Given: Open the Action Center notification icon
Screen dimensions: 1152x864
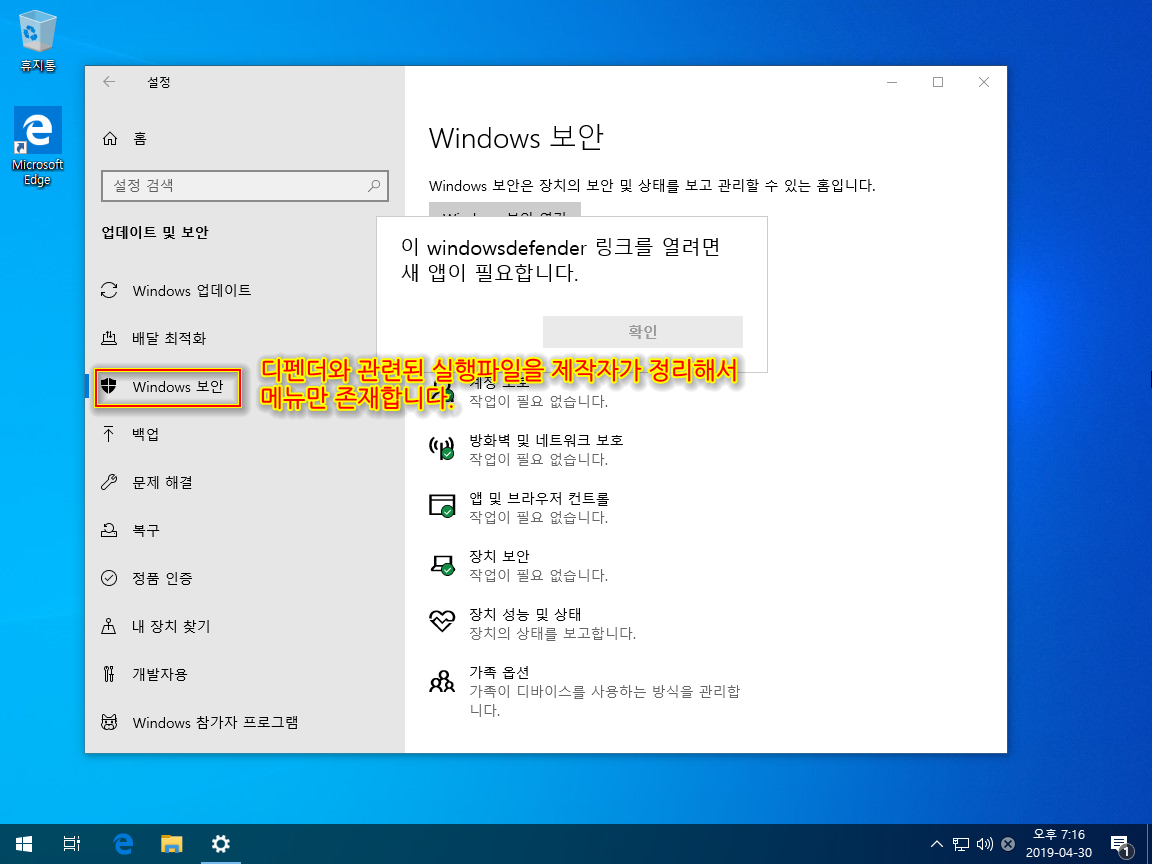Looking at the screenshot, I should coord(1121,845).
